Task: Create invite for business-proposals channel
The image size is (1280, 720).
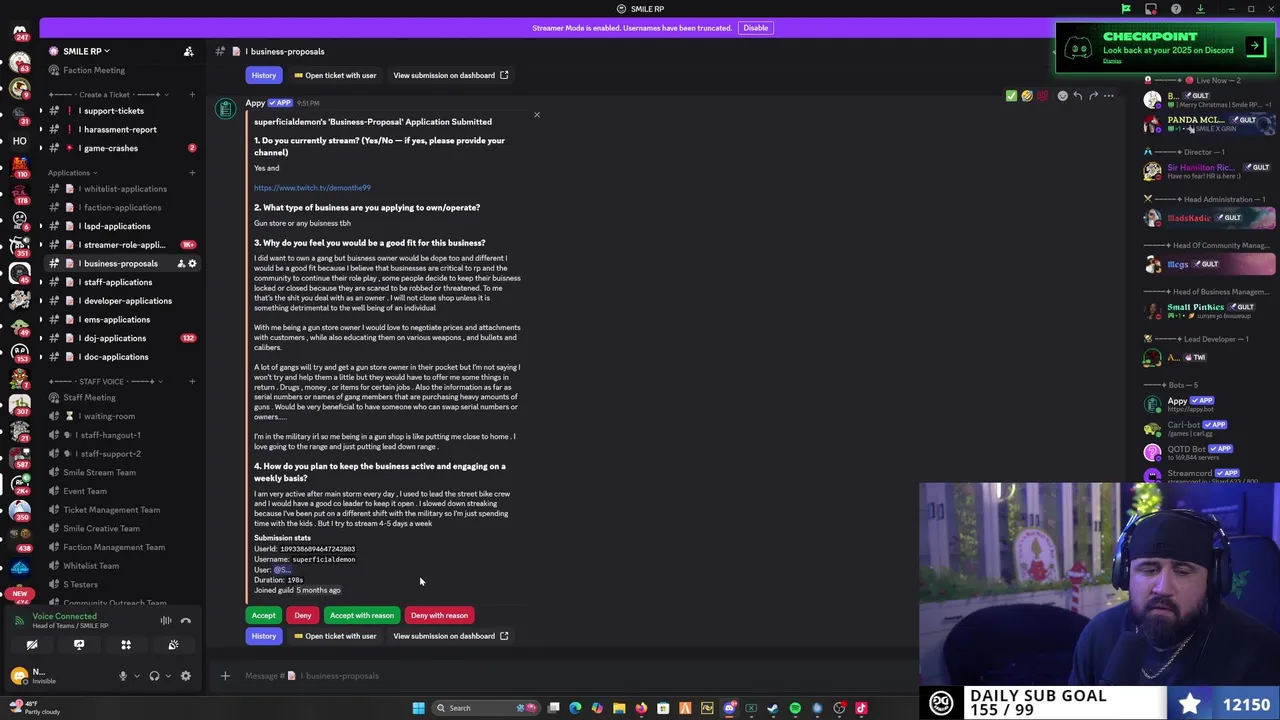Action: pyautogui.click(x=180, y=263)
